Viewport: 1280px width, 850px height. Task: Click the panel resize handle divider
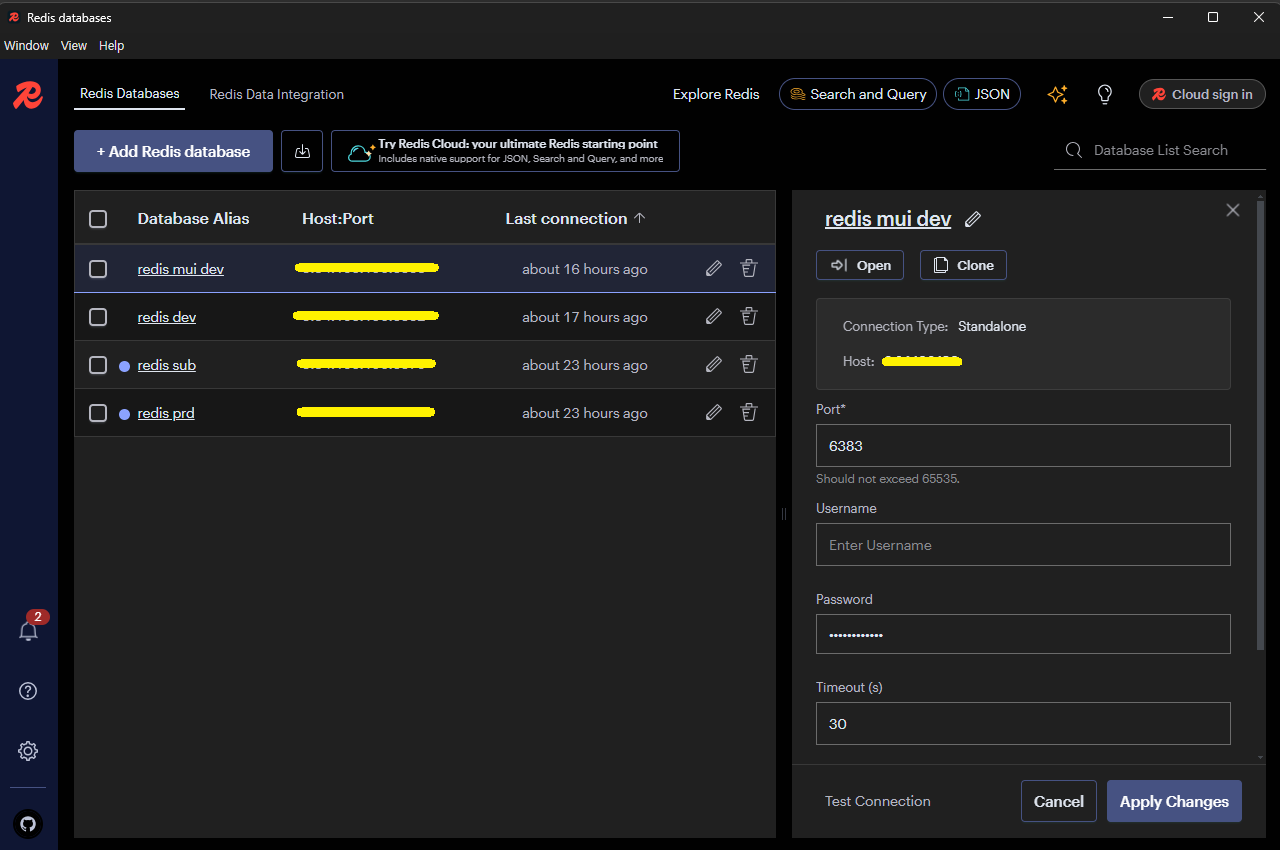(784, 513)
